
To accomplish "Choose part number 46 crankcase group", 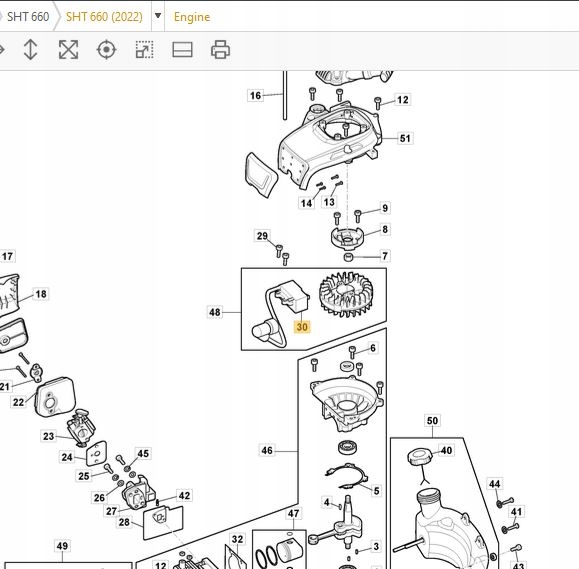I will pos(267,450).
